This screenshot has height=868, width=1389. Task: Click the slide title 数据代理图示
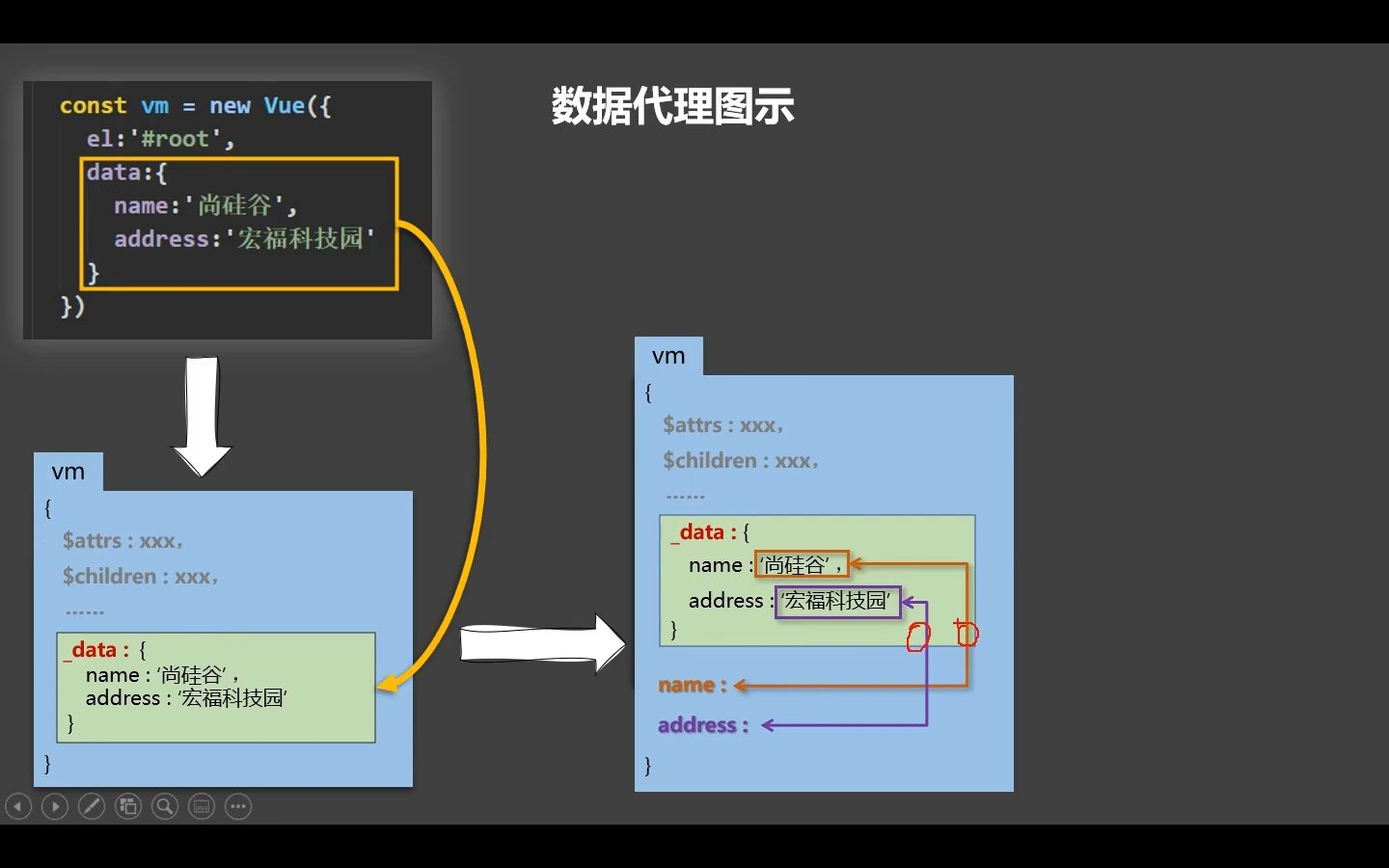672,106
